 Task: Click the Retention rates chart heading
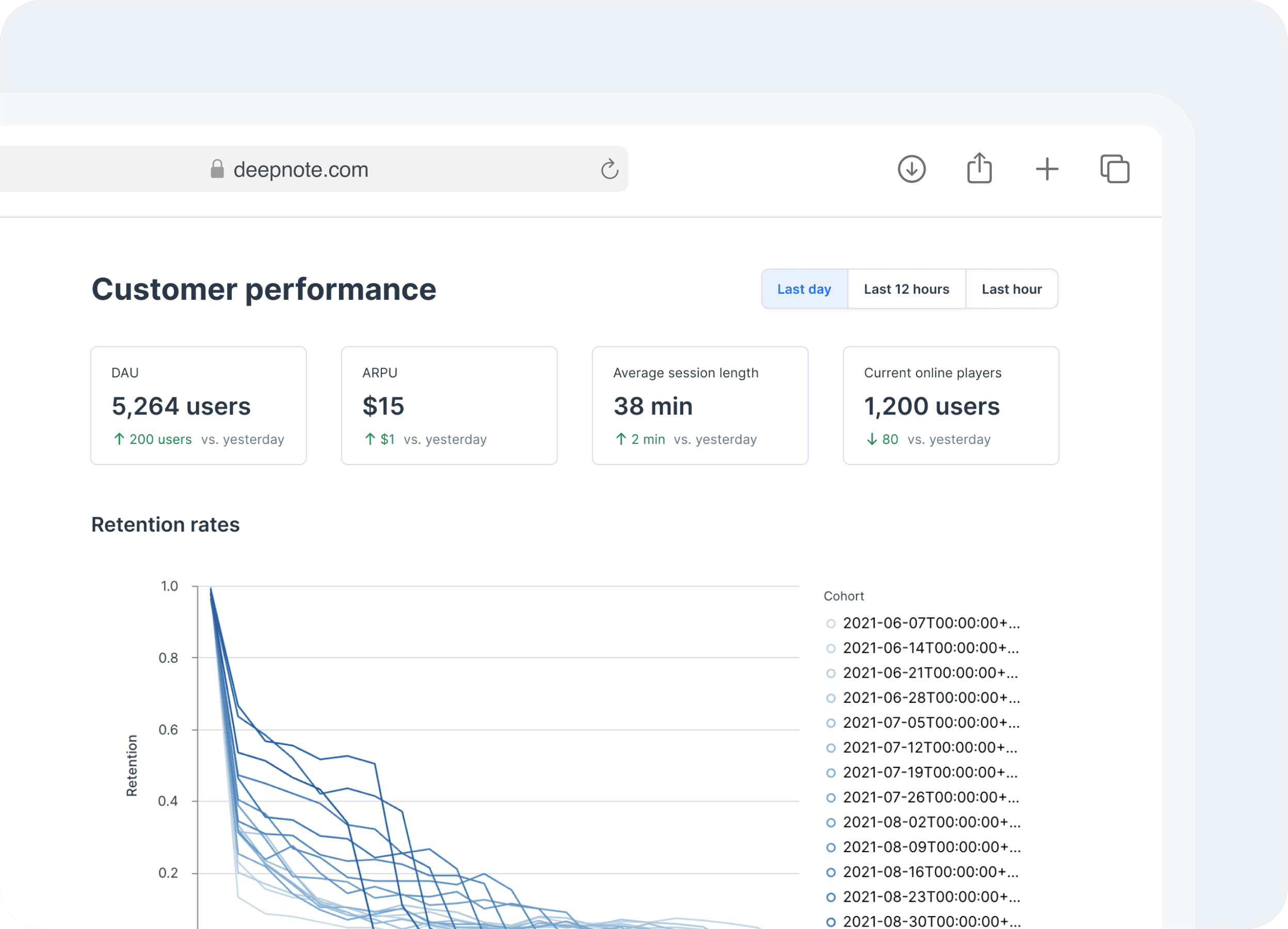coord(165,525)
